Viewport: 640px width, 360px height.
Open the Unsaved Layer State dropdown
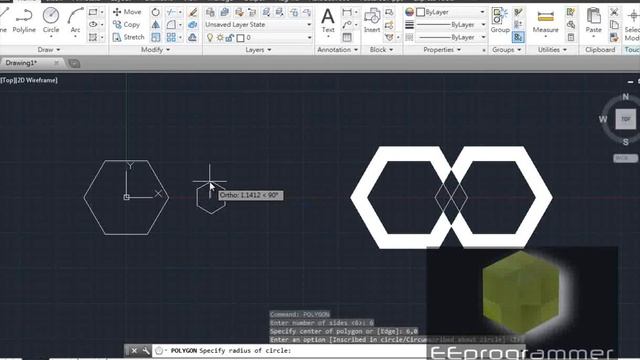pos(258,24)
